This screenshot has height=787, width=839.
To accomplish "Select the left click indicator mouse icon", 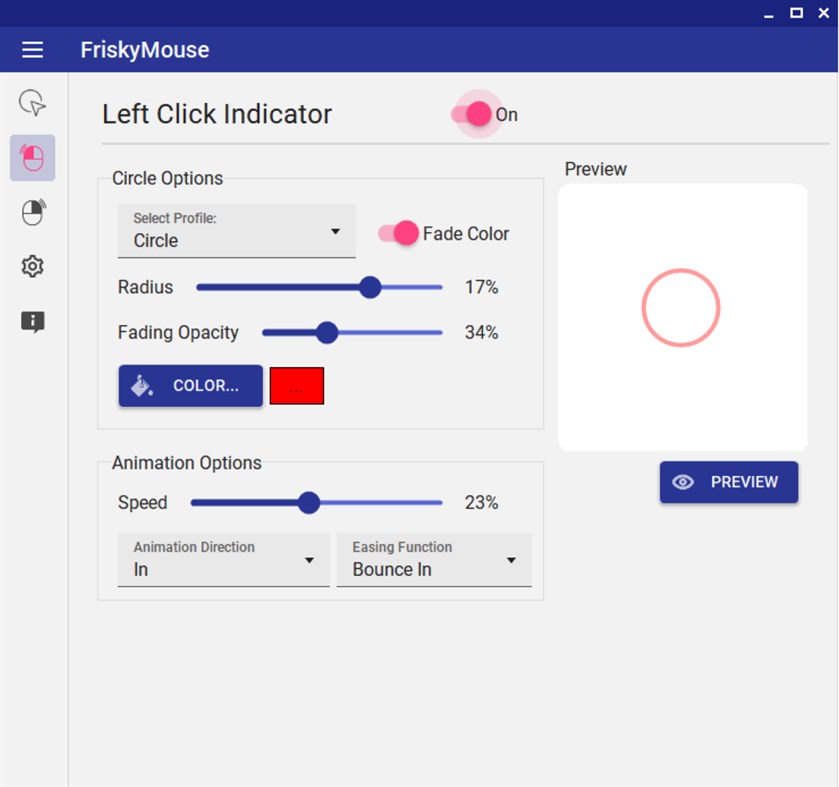I will click(31, 157).
